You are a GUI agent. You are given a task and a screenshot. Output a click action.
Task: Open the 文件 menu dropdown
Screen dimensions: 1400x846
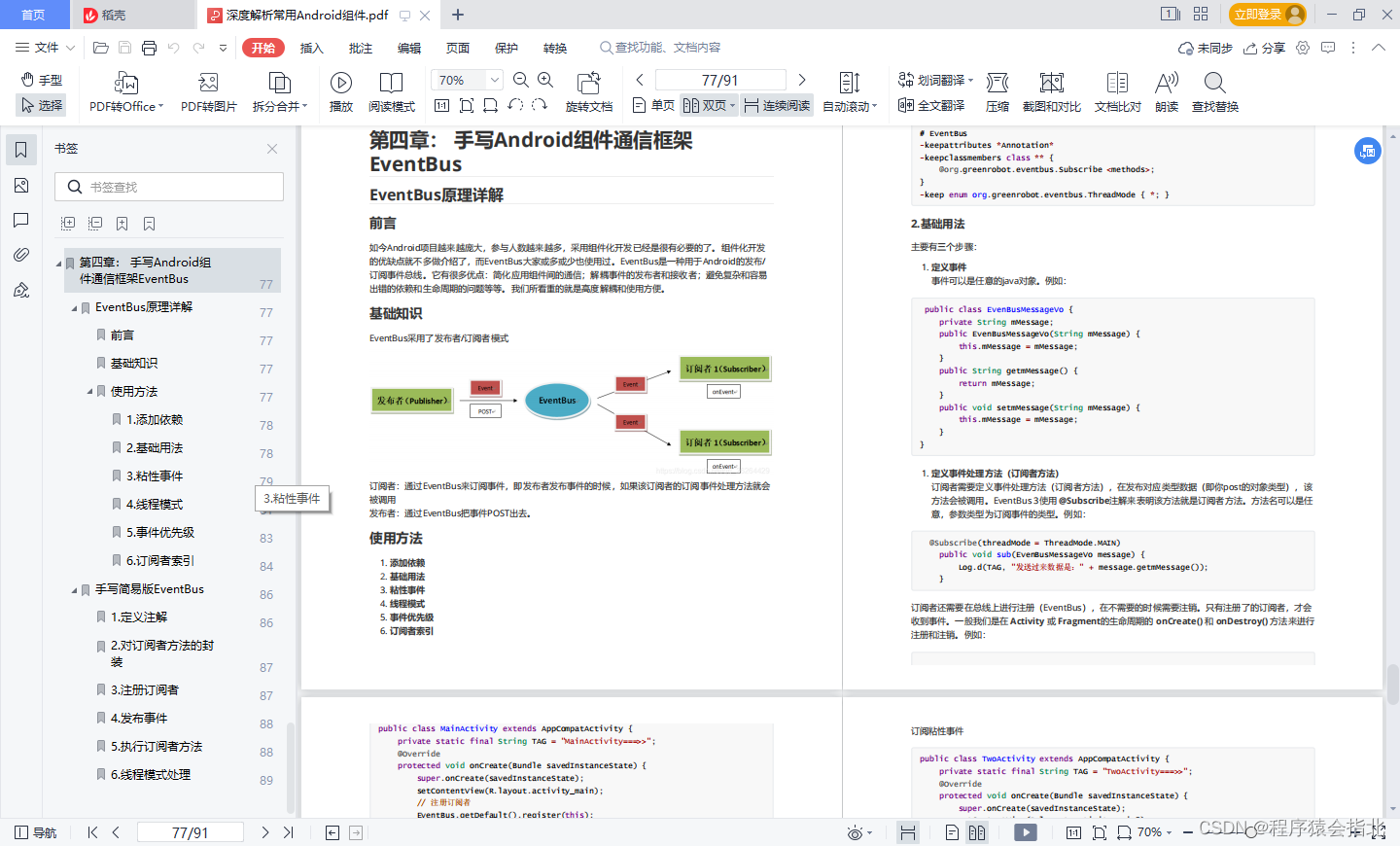click(x=45, y=48)
